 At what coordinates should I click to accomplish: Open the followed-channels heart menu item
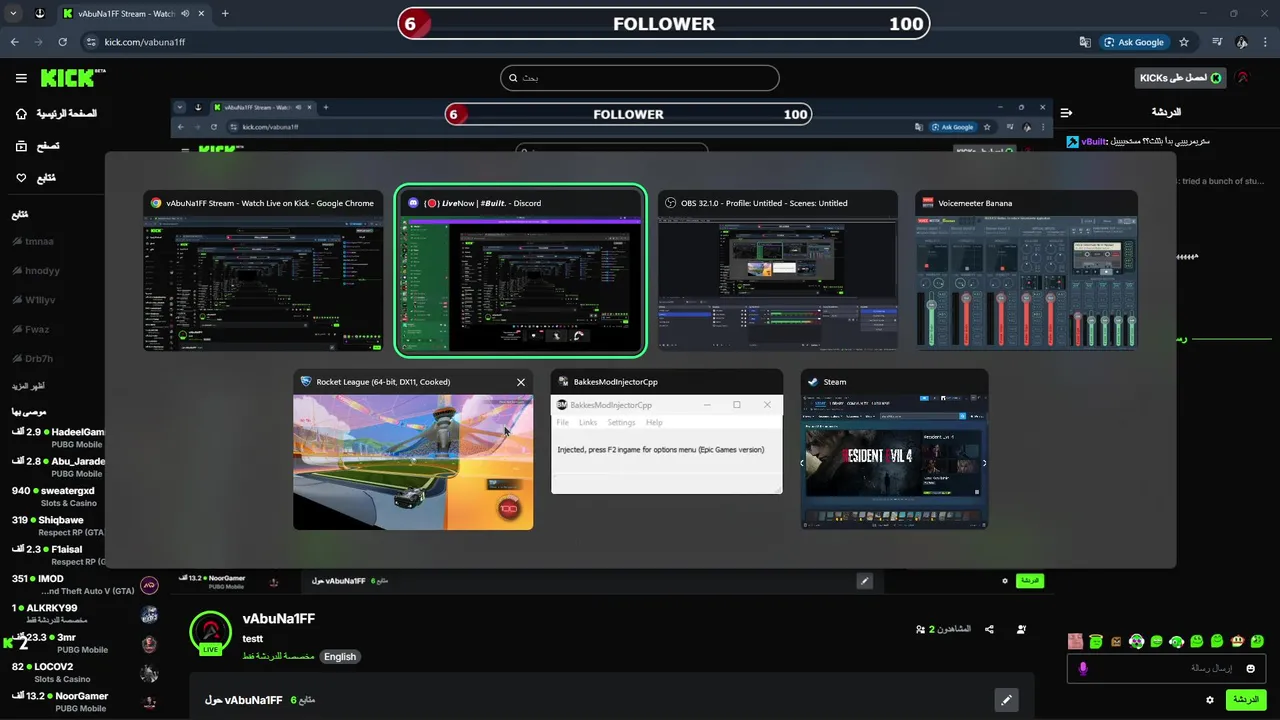point(35,178)
